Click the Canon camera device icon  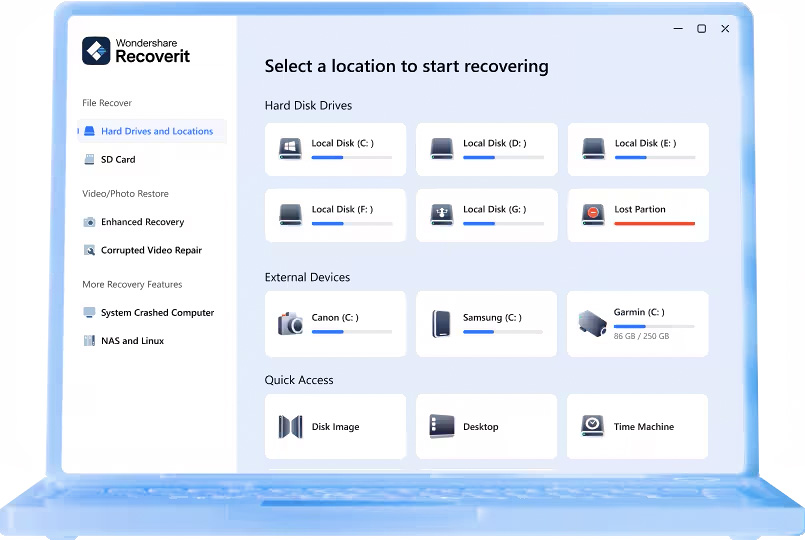tap(290, 323)
